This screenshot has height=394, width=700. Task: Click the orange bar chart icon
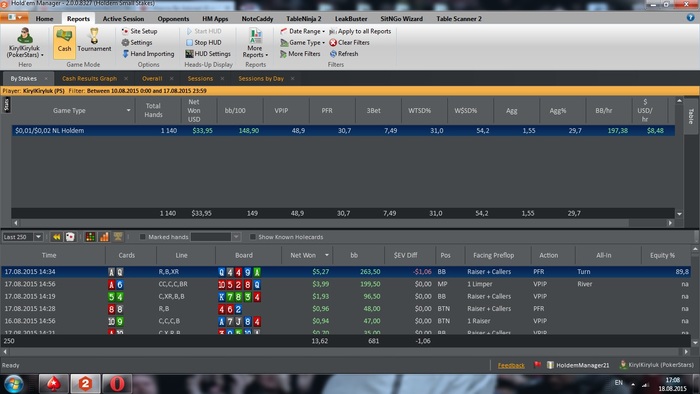point(104,237)
